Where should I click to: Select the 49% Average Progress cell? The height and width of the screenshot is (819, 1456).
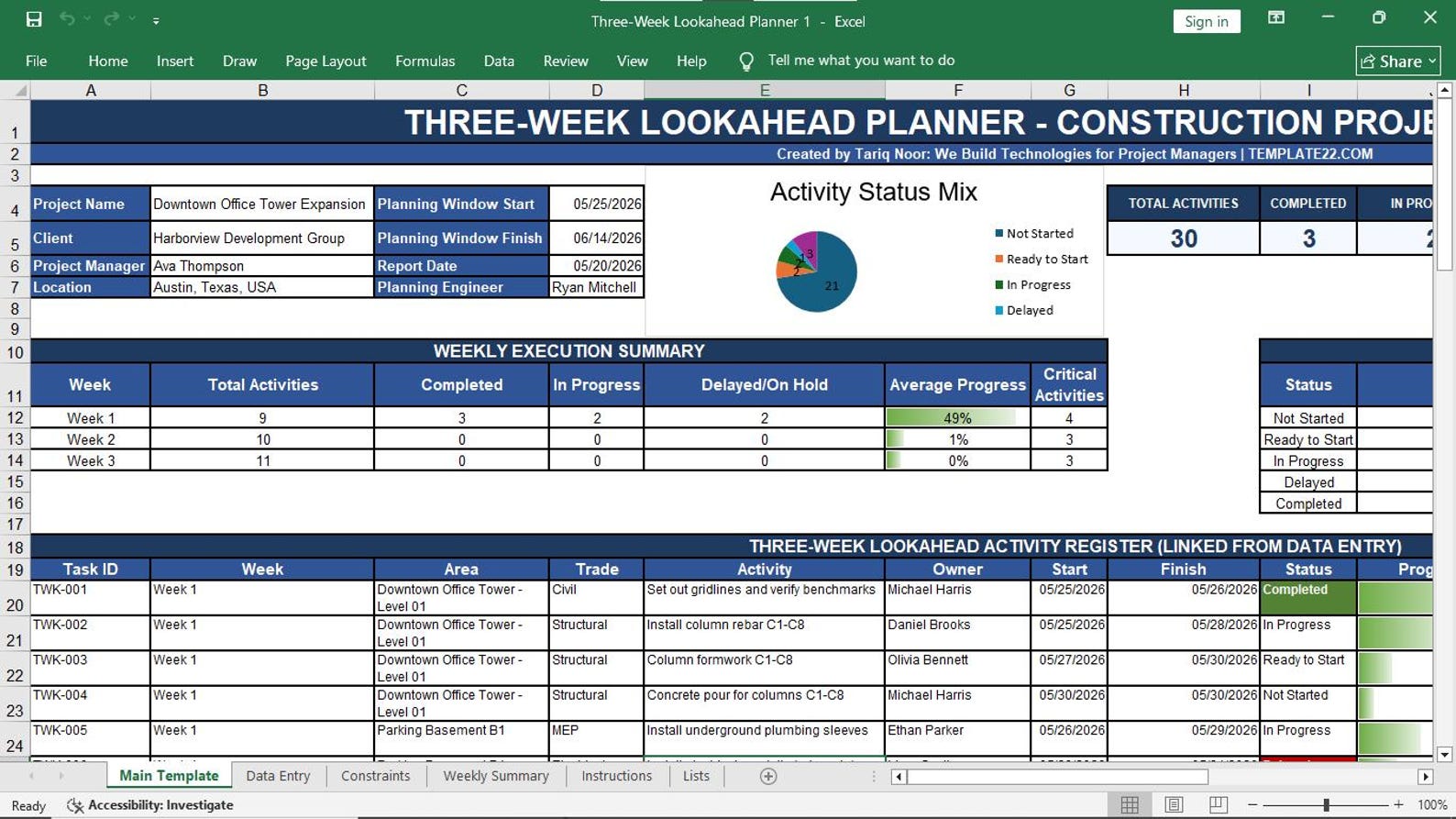click(957, 417)
